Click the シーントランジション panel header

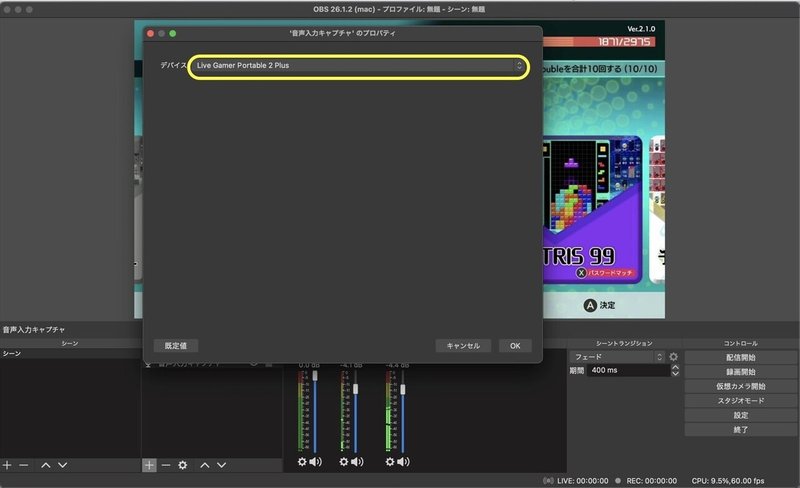[624, 344]
